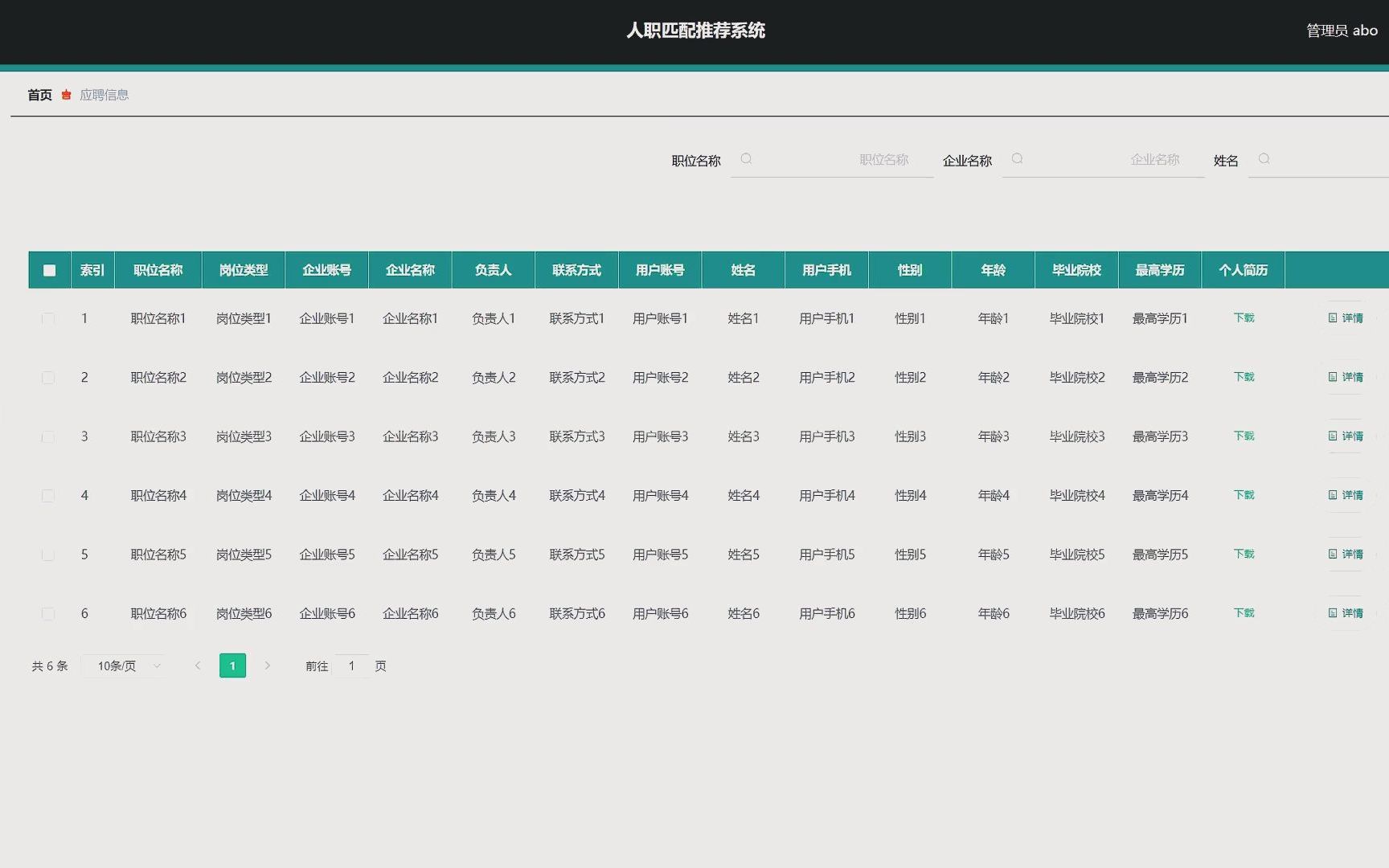Download resume for 姓名5
This screenshot has width=1389, height=868.
[1244, 555]
